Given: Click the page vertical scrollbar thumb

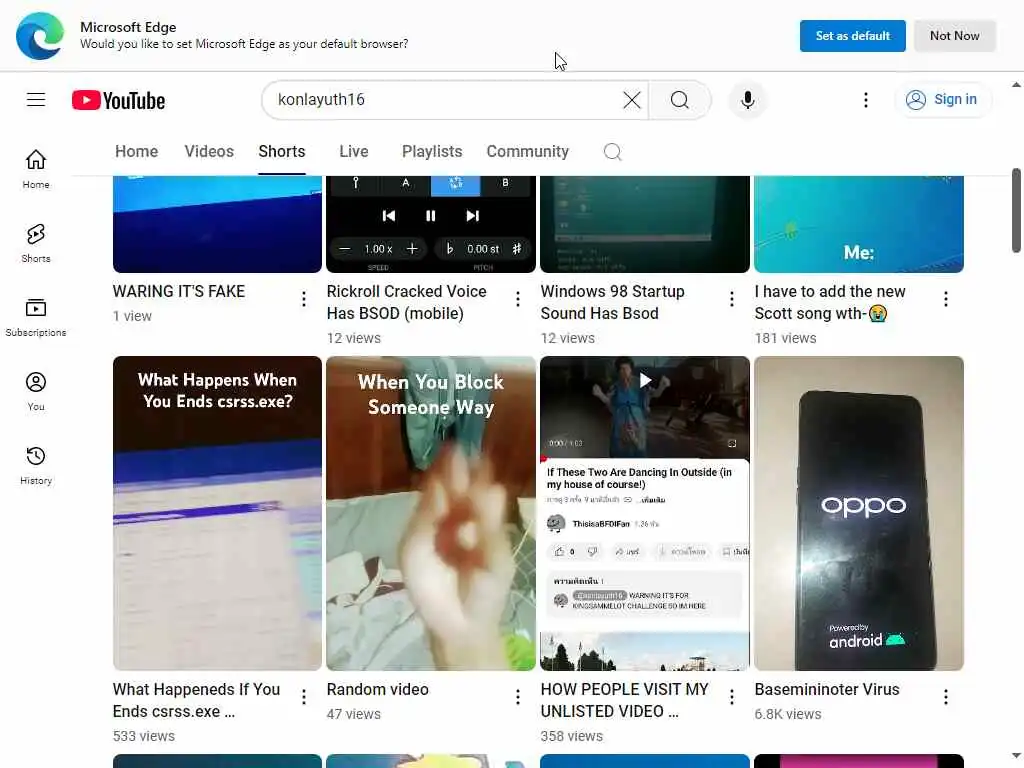Looking at the screenshot, I should point(1016,210).
